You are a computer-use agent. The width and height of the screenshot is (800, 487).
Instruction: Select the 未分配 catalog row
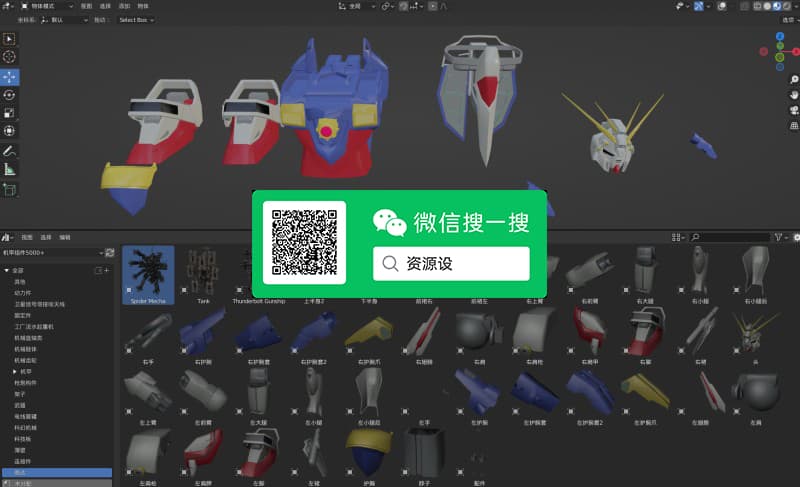click(x=57, y=483)
